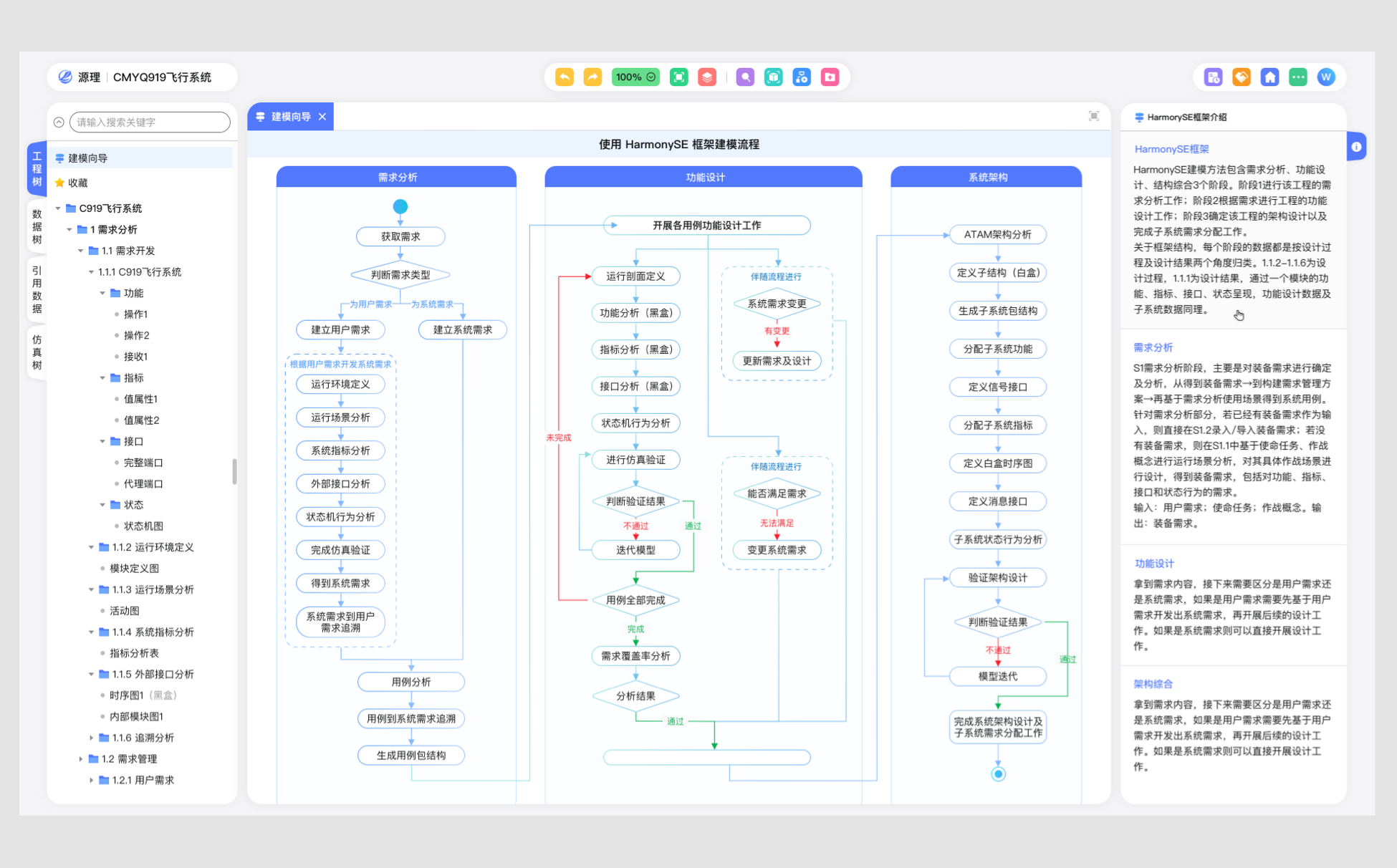This screenshot has height=868, width=1397.
Task: Click the collapse circle icon beside search
Action: coord(59,122)
